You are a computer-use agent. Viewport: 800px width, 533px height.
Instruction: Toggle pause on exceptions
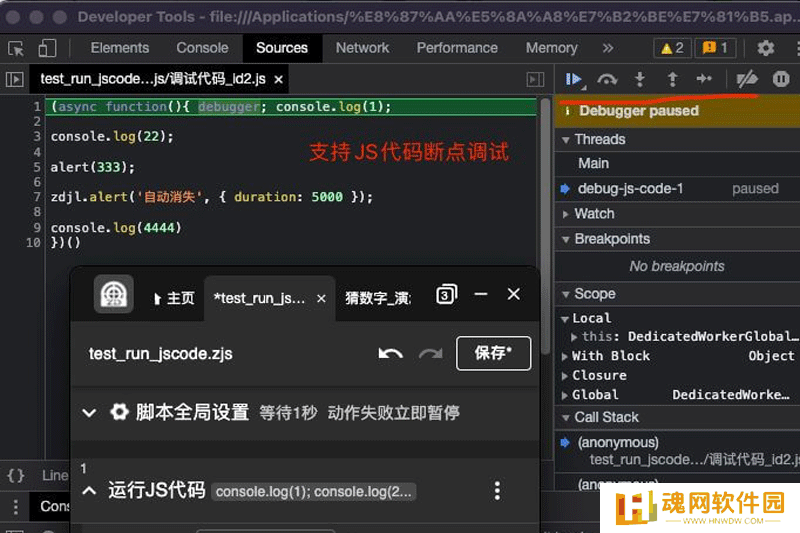point(781,79)
